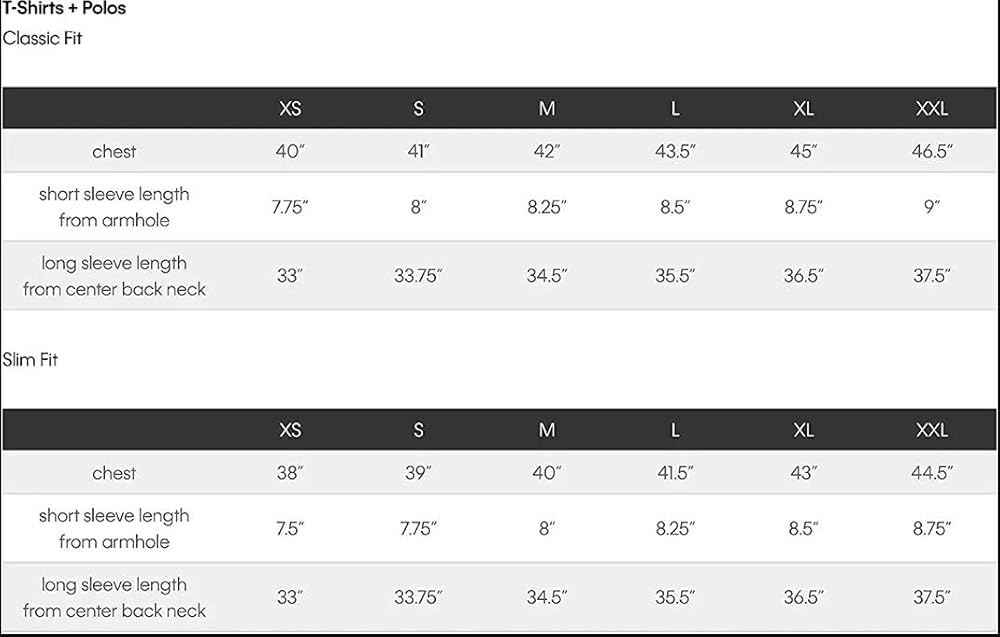The width and height of the screenshot is (1000, 637).
Task: Click chest row label in Slim Fit table
Action: click(114, 473)
